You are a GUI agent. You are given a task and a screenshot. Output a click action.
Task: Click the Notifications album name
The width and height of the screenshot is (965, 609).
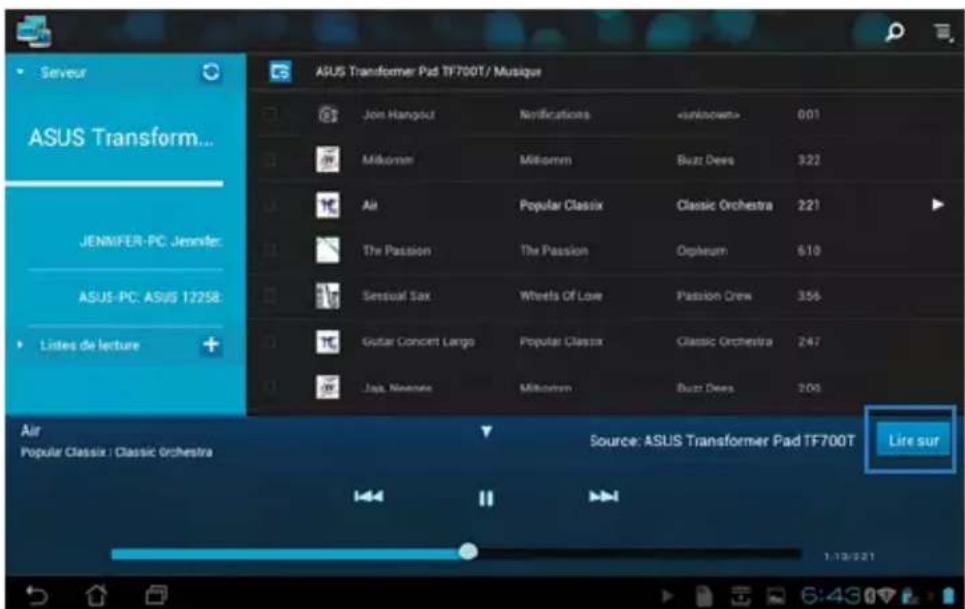click(x=555, y=115)
